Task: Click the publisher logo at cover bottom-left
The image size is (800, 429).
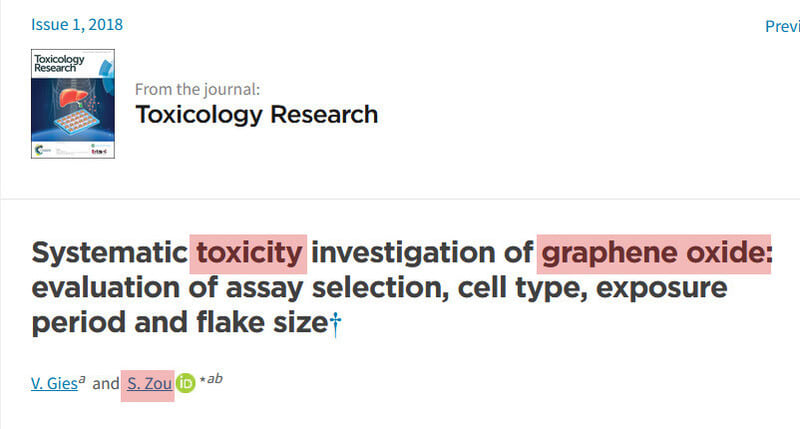Action: 42,150
